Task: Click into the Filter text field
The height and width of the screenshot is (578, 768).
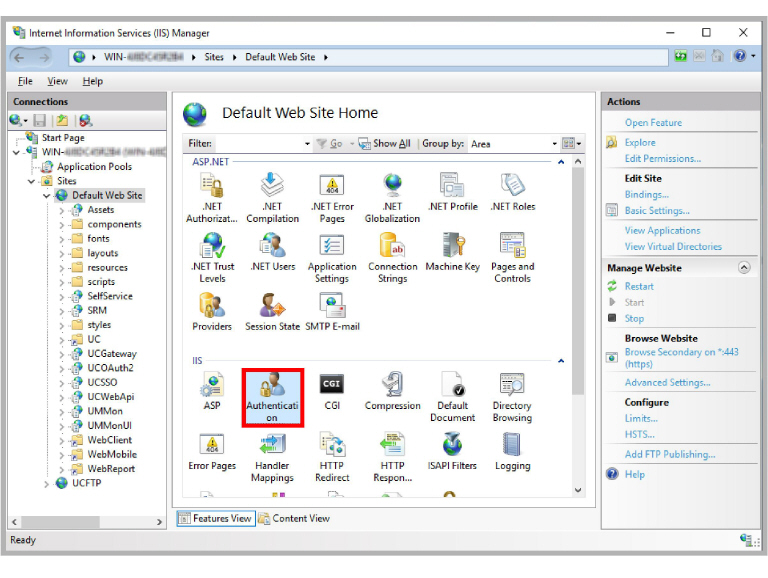Action: (x=259, y=144)
